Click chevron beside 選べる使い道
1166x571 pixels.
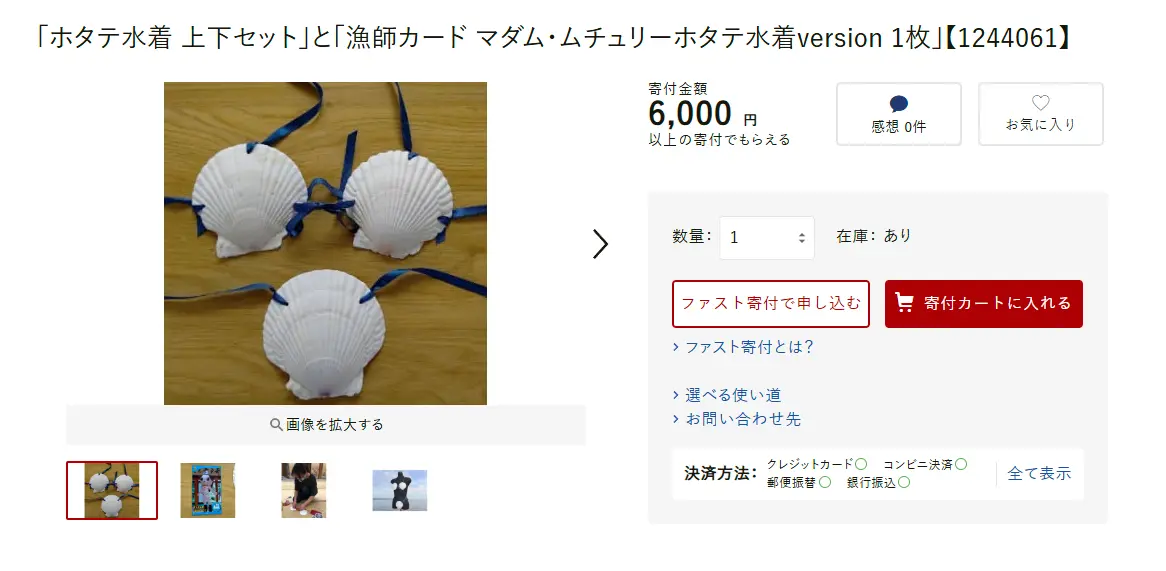[675, 396]
